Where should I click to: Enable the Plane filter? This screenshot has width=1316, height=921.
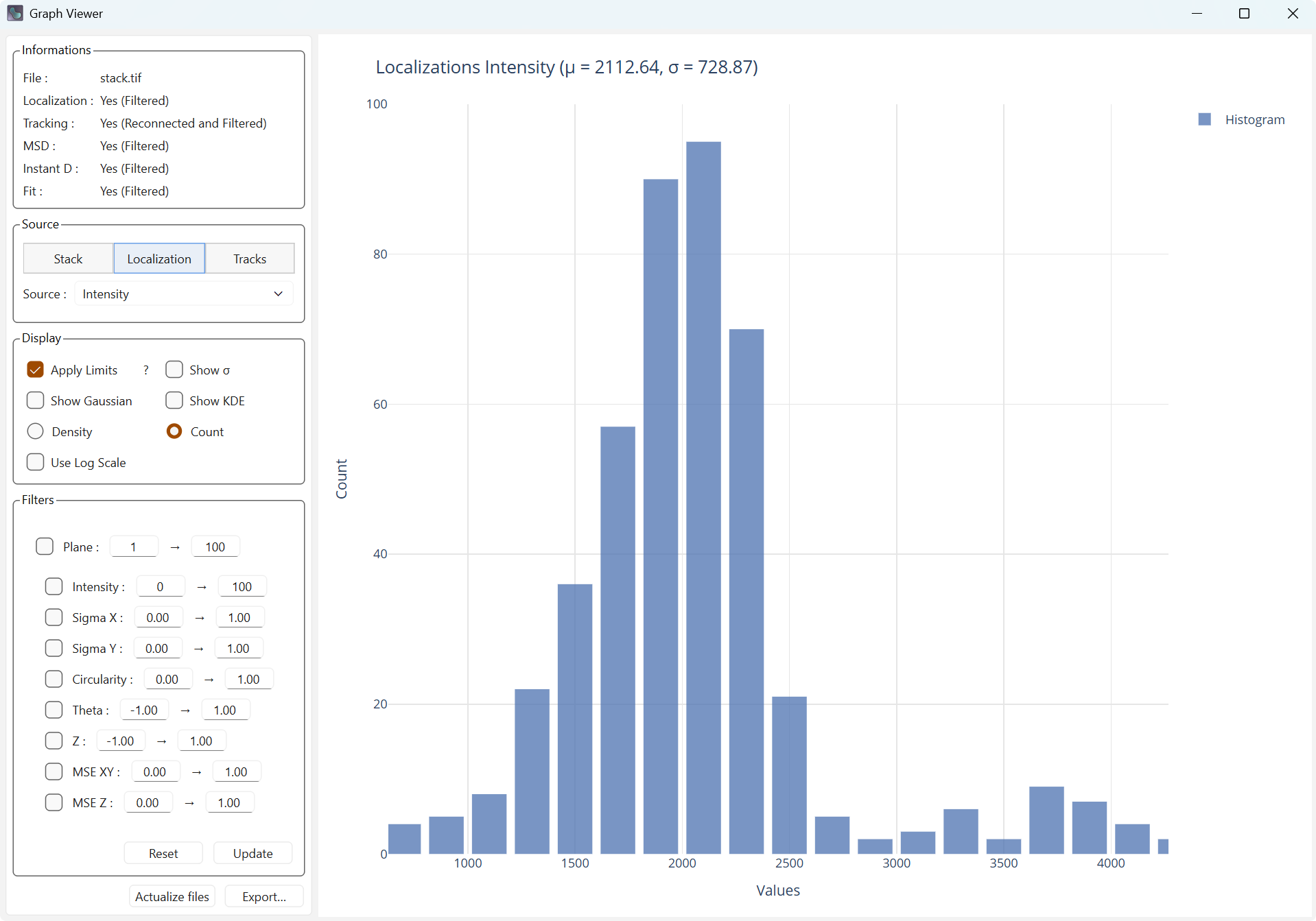point(44,546)
